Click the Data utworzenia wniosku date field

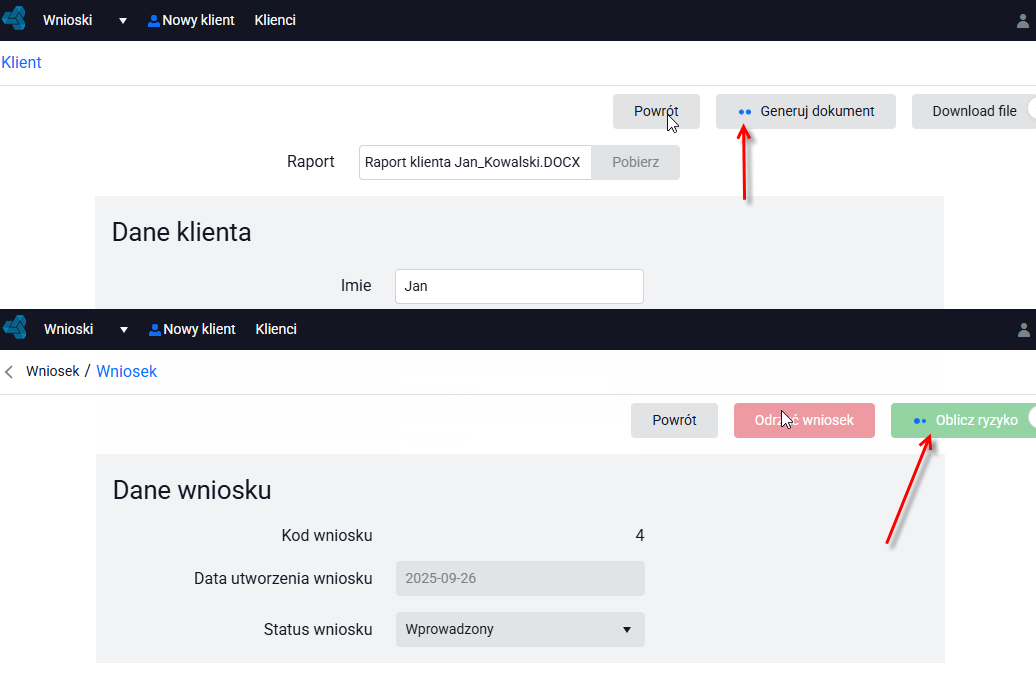[x=520, y=579]
